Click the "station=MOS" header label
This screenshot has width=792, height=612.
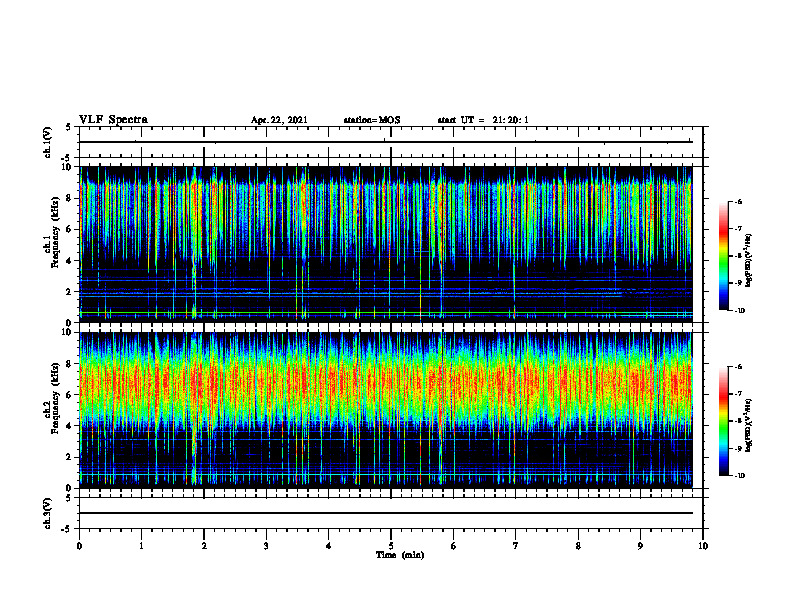[x=372, y=120]
